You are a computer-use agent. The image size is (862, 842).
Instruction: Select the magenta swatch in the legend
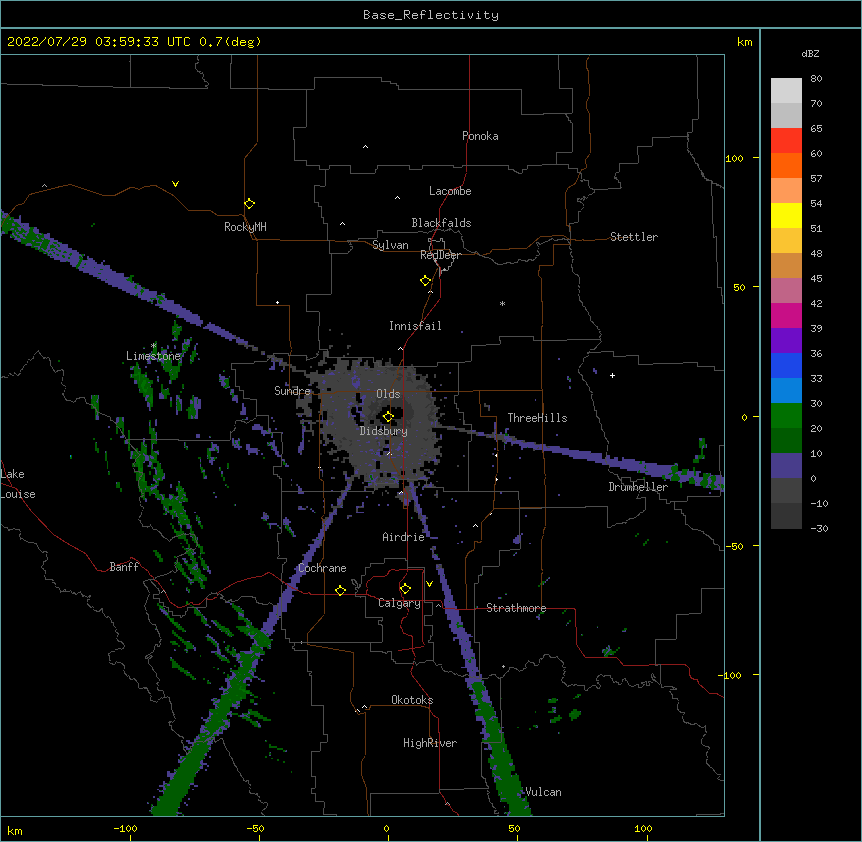point(786,315)
